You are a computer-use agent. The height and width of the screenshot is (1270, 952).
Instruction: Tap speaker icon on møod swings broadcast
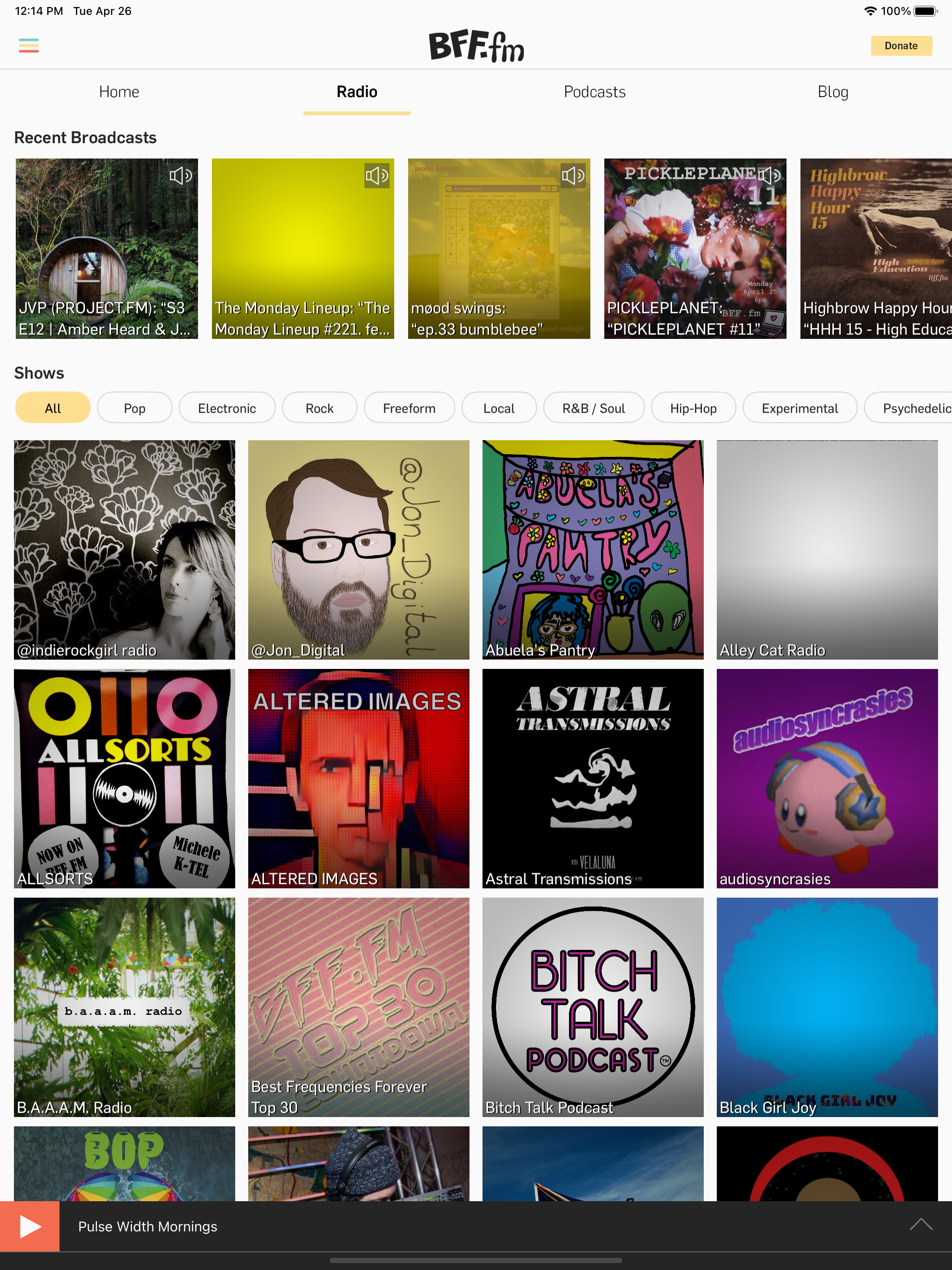coord(573,176)
